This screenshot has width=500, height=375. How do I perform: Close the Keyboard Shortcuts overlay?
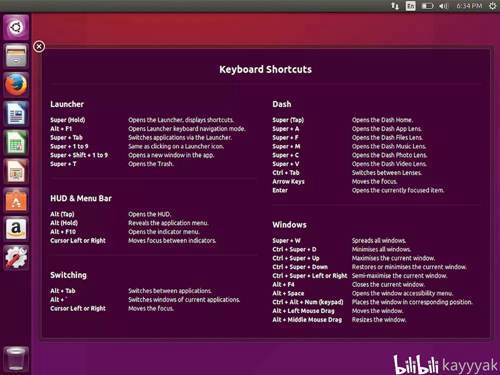(39, 46)
